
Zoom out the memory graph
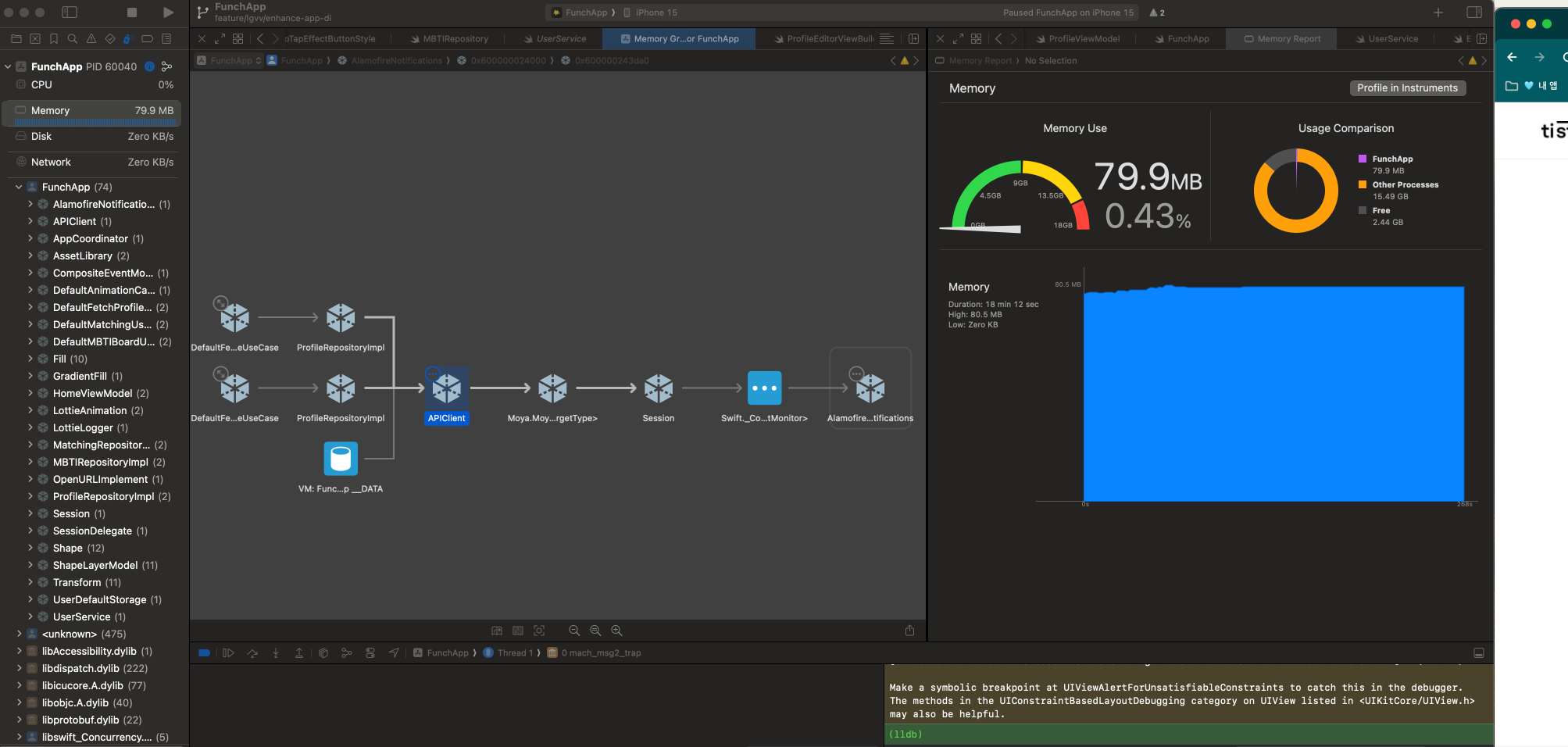tap(574, 631)
